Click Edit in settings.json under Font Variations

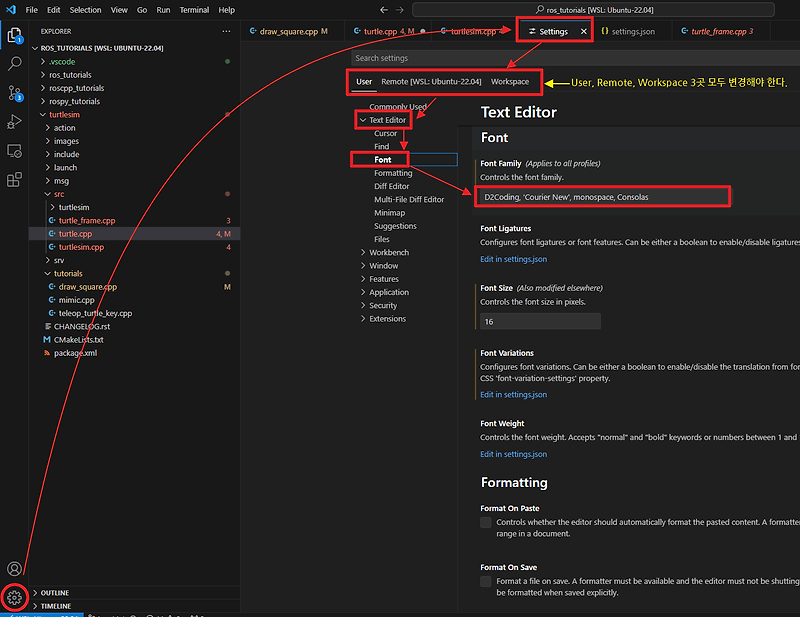coord(513,394)
